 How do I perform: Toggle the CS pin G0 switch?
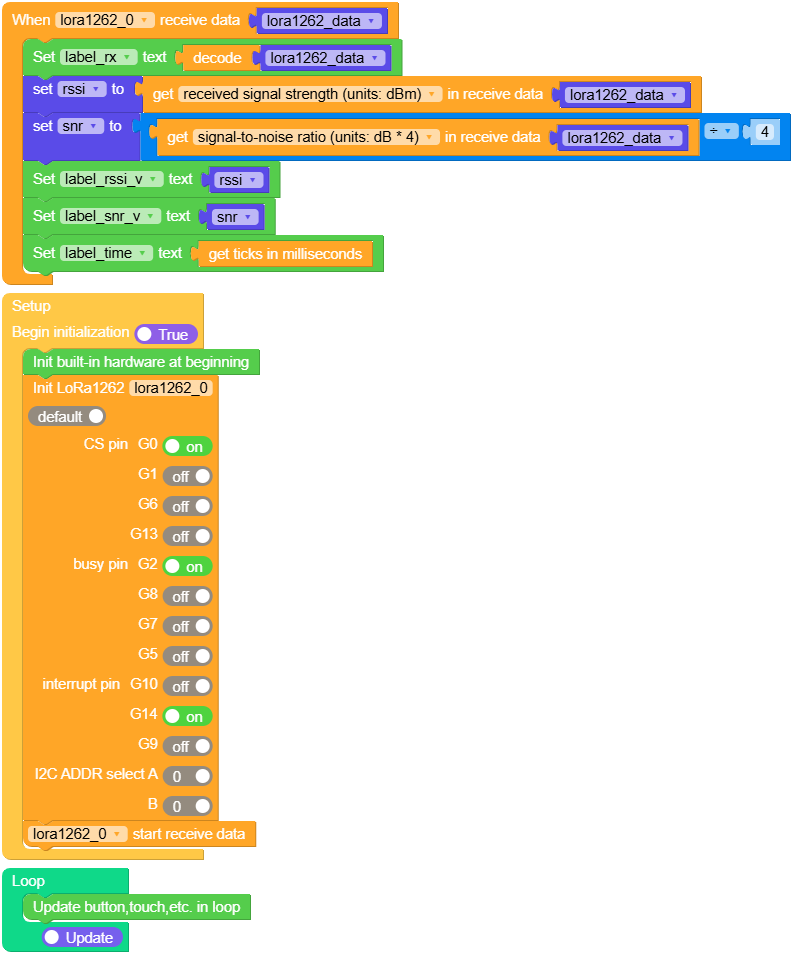tap(187, 447)
